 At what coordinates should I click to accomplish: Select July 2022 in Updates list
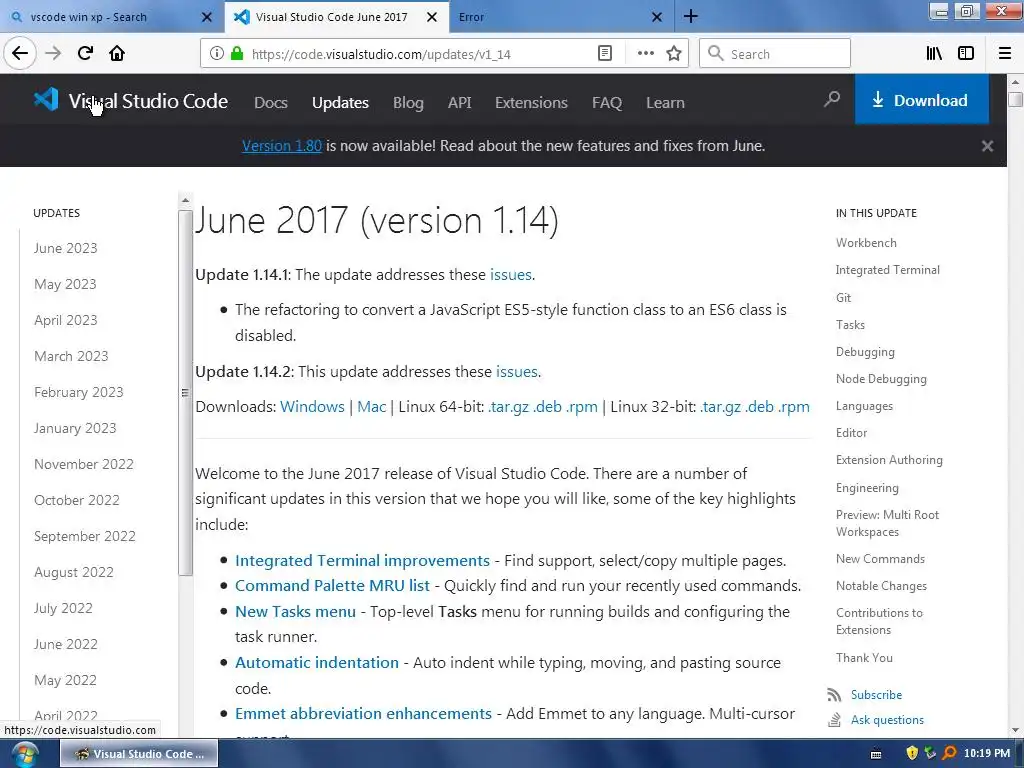tap(63, 608)
